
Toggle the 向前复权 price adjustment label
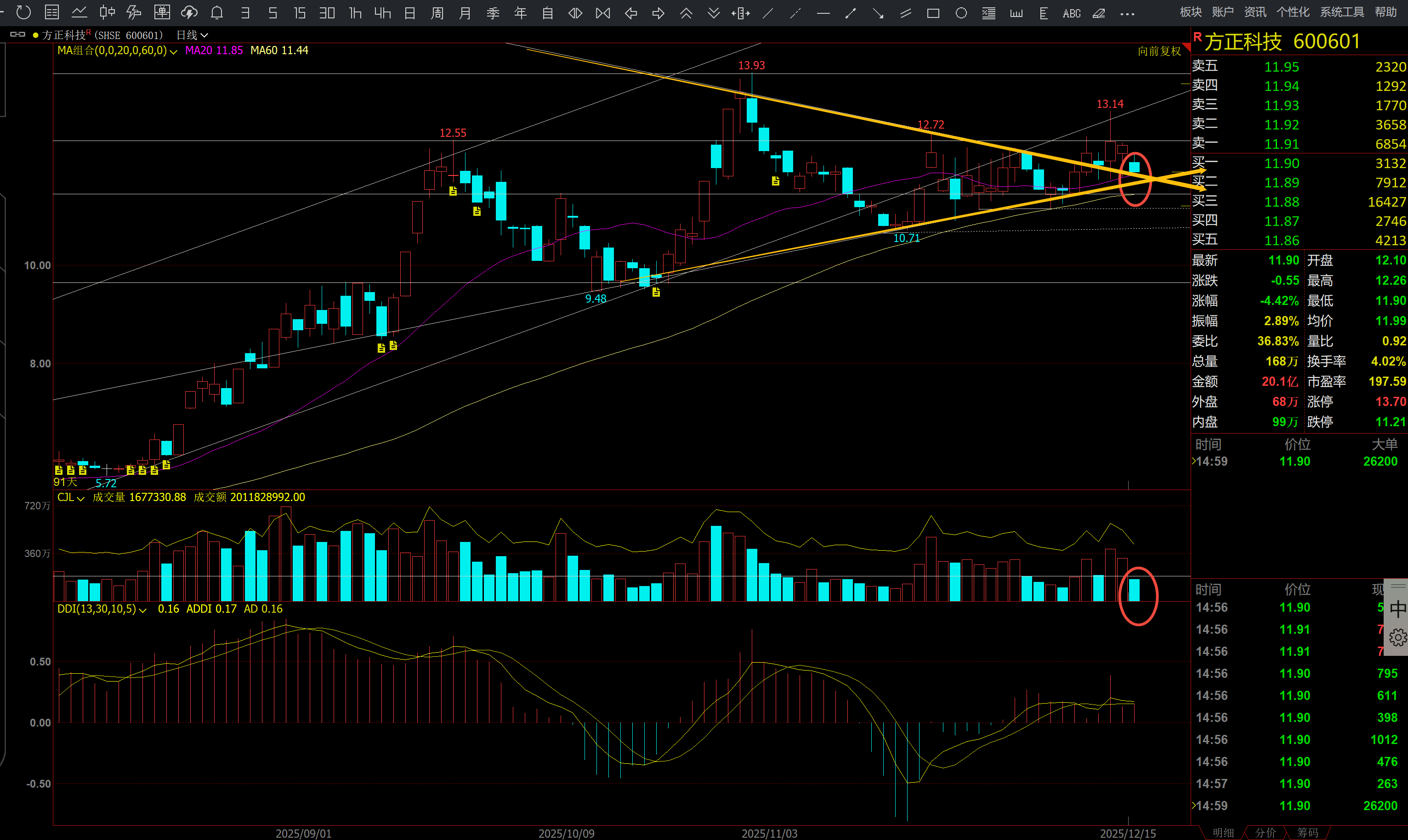(1159, 51)
